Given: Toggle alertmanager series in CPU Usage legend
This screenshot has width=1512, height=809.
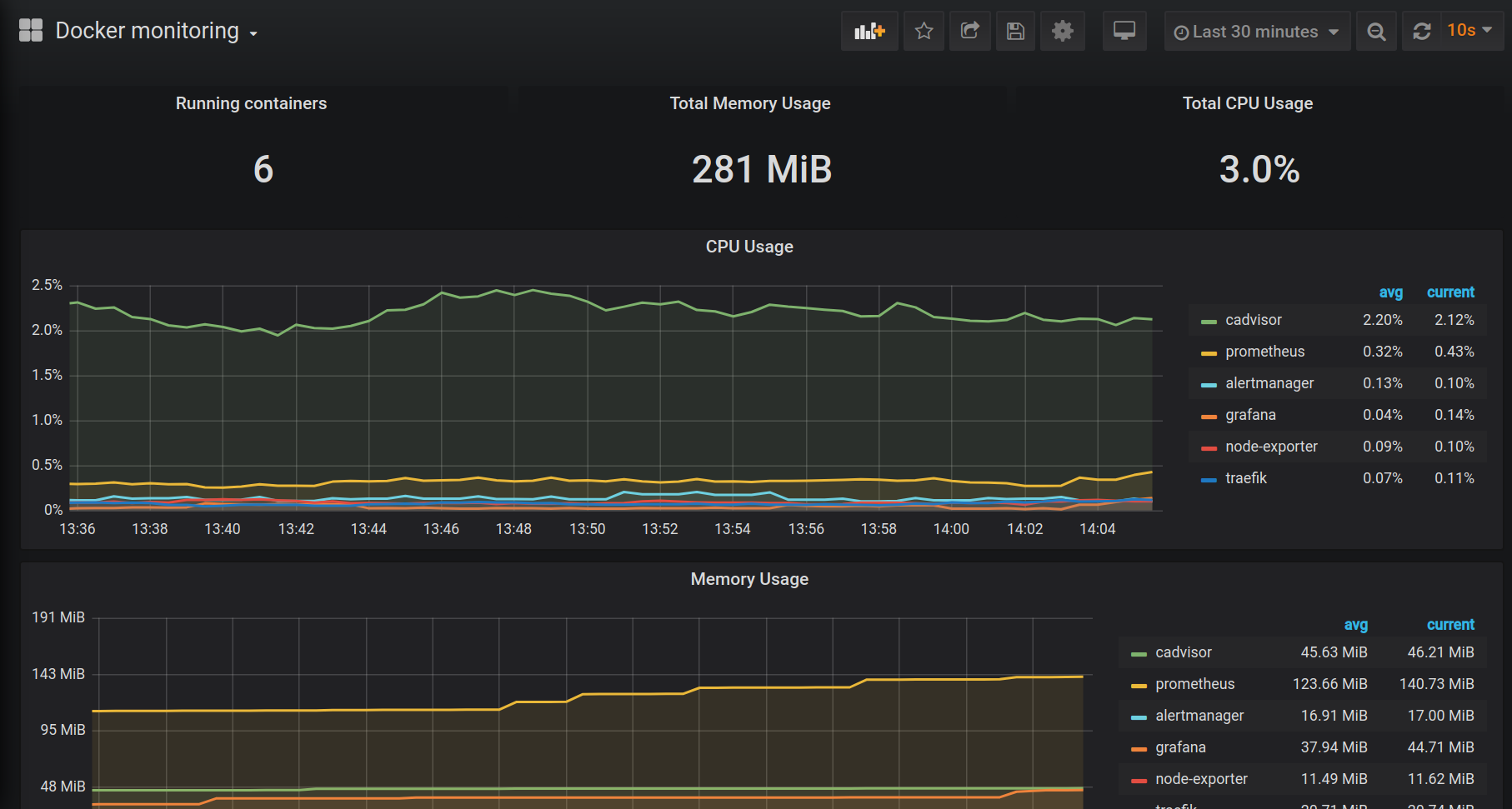Looking at the screenshot, I should tap(1269, 383).
